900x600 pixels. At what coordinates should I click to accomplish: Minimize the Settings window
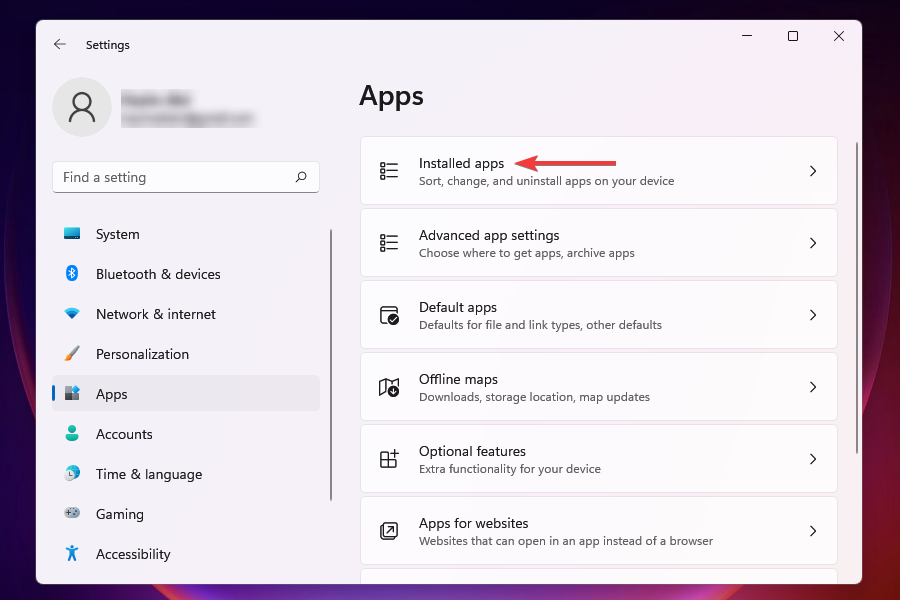point(747,36)
